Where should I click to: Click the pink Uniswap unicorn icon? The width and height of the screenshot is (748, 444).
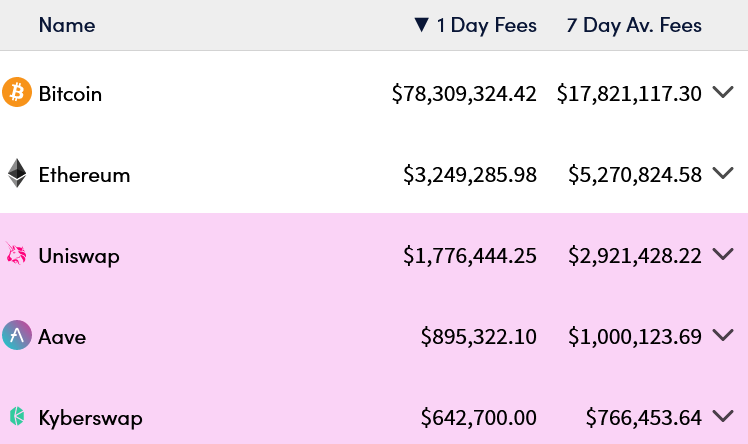click(x=17, y=255)
